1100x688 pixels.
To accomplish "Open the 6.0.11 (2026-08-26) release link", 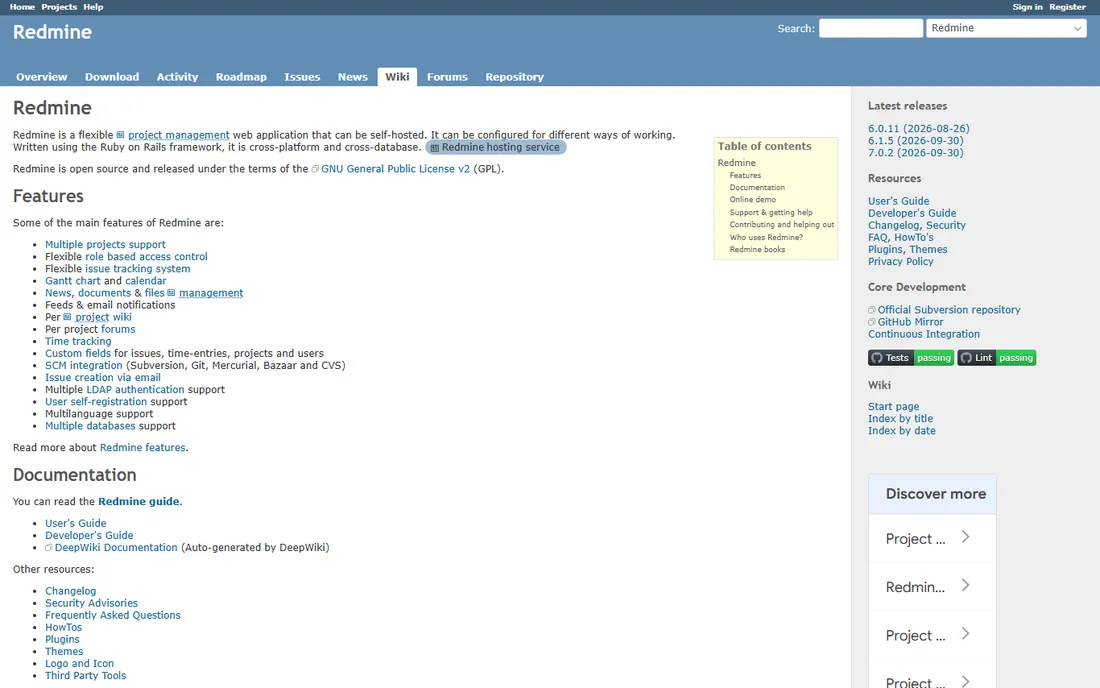I will [x=918, y=129].
